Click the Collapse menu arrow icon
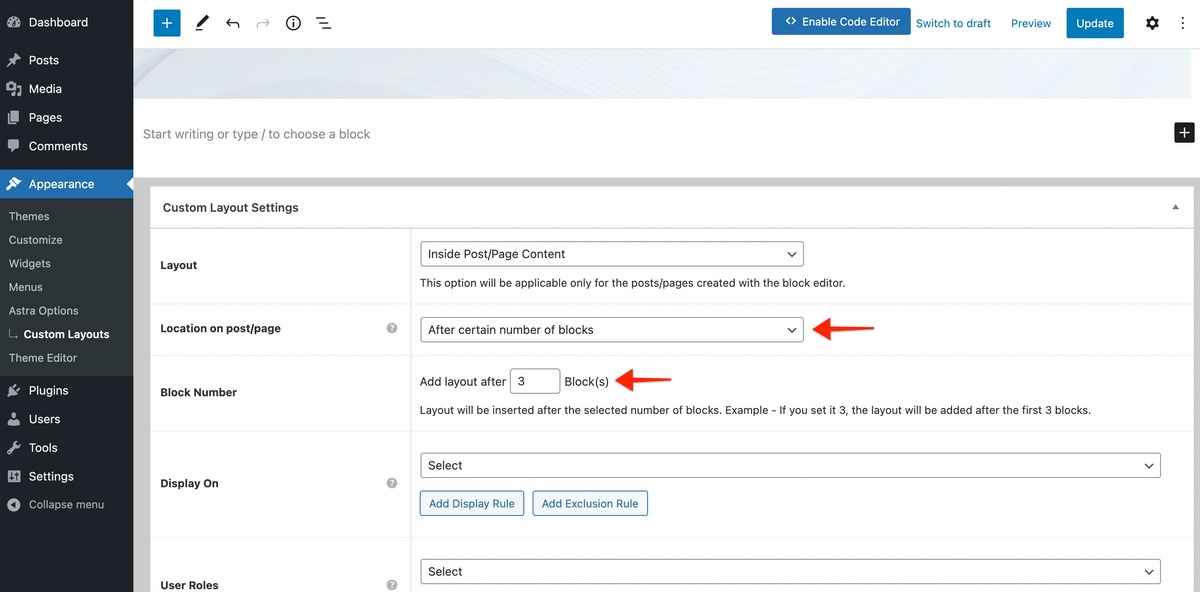1200x592 pixels. [14, 505]
